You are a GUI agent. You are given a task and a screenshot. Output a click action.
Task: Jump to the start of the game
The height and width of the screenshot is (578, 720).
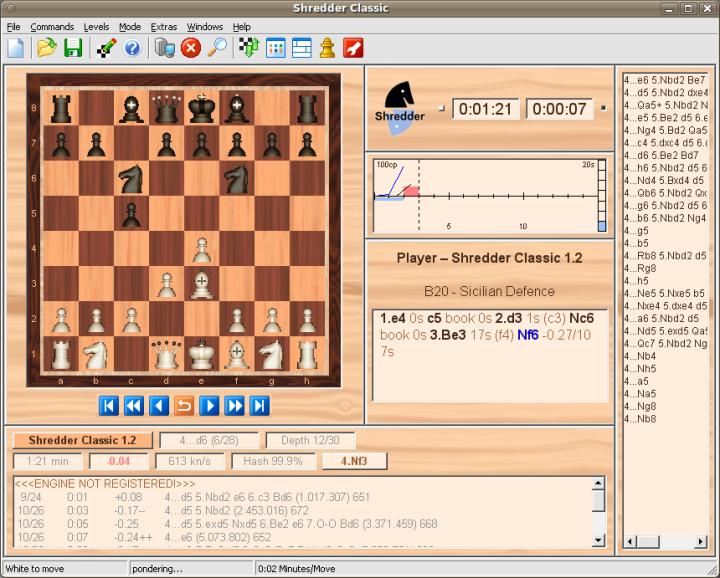point(109,405)
